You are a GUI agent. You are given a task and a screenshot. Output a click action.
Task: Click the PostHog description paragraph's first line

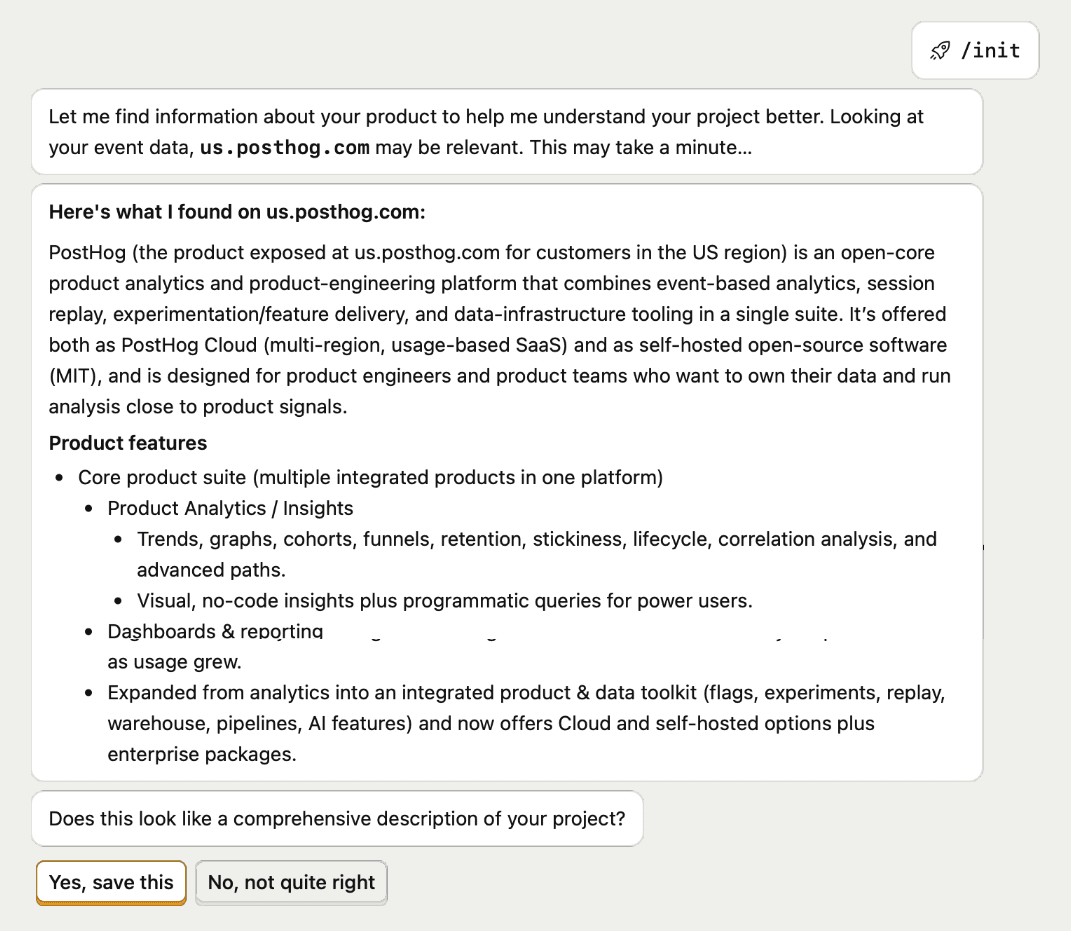coord(491,253)
